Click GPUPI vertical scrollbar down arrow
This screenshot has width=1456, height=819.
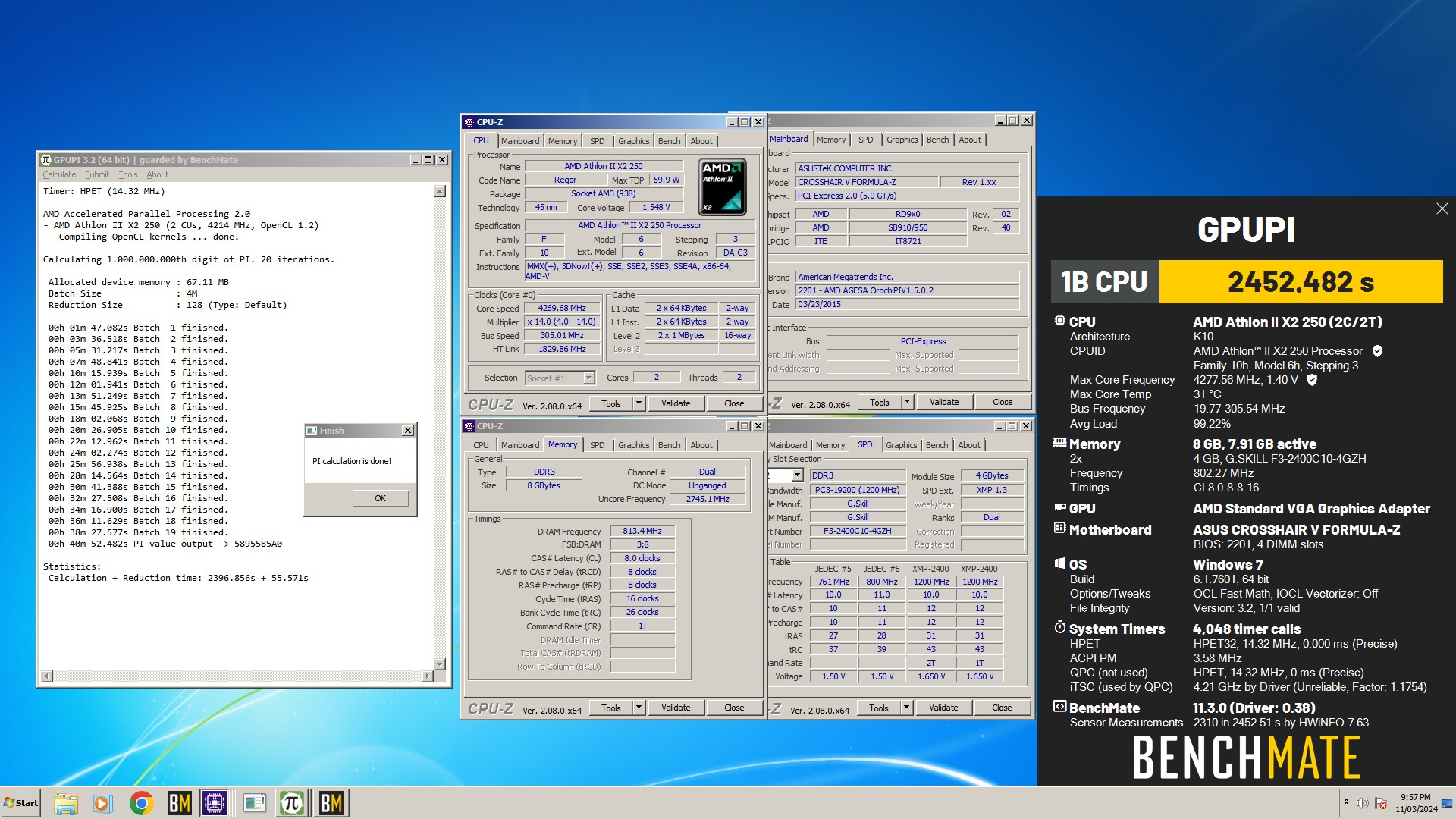point(440,664)
